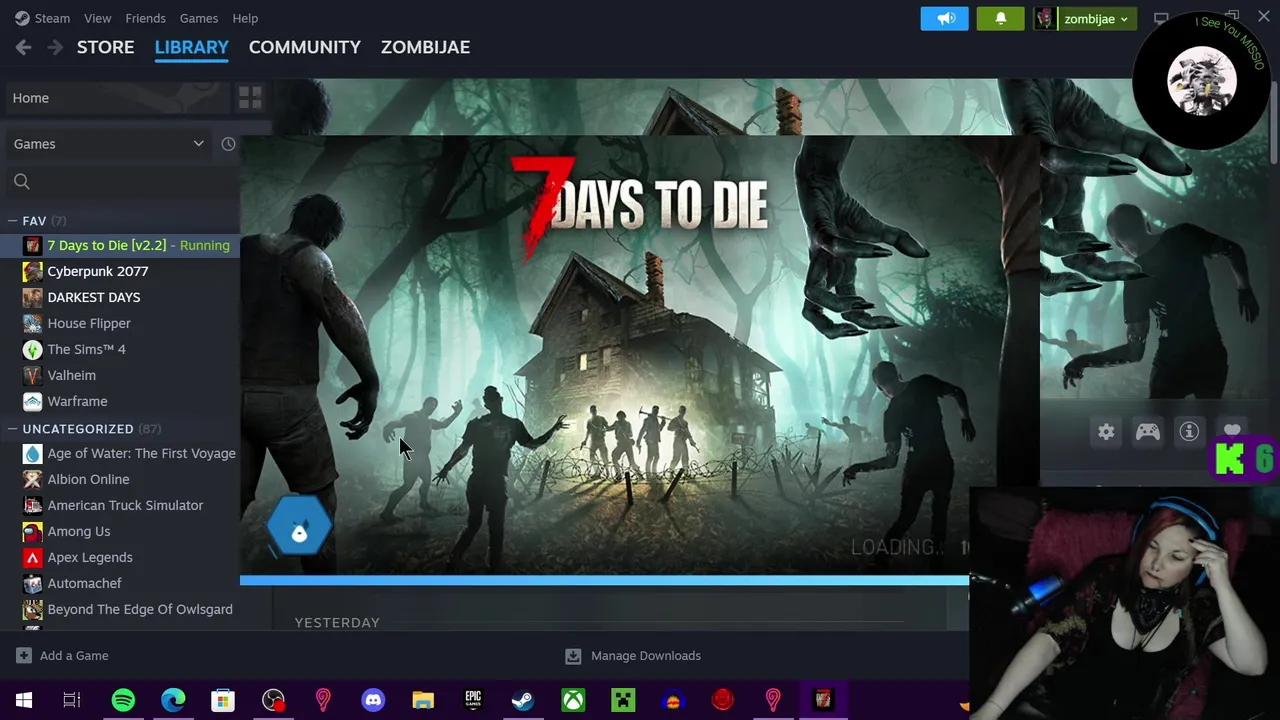Open Steam from taskbar
Image resolution: width=1280 pixels, height=720 pixels.
coord(523,700)
